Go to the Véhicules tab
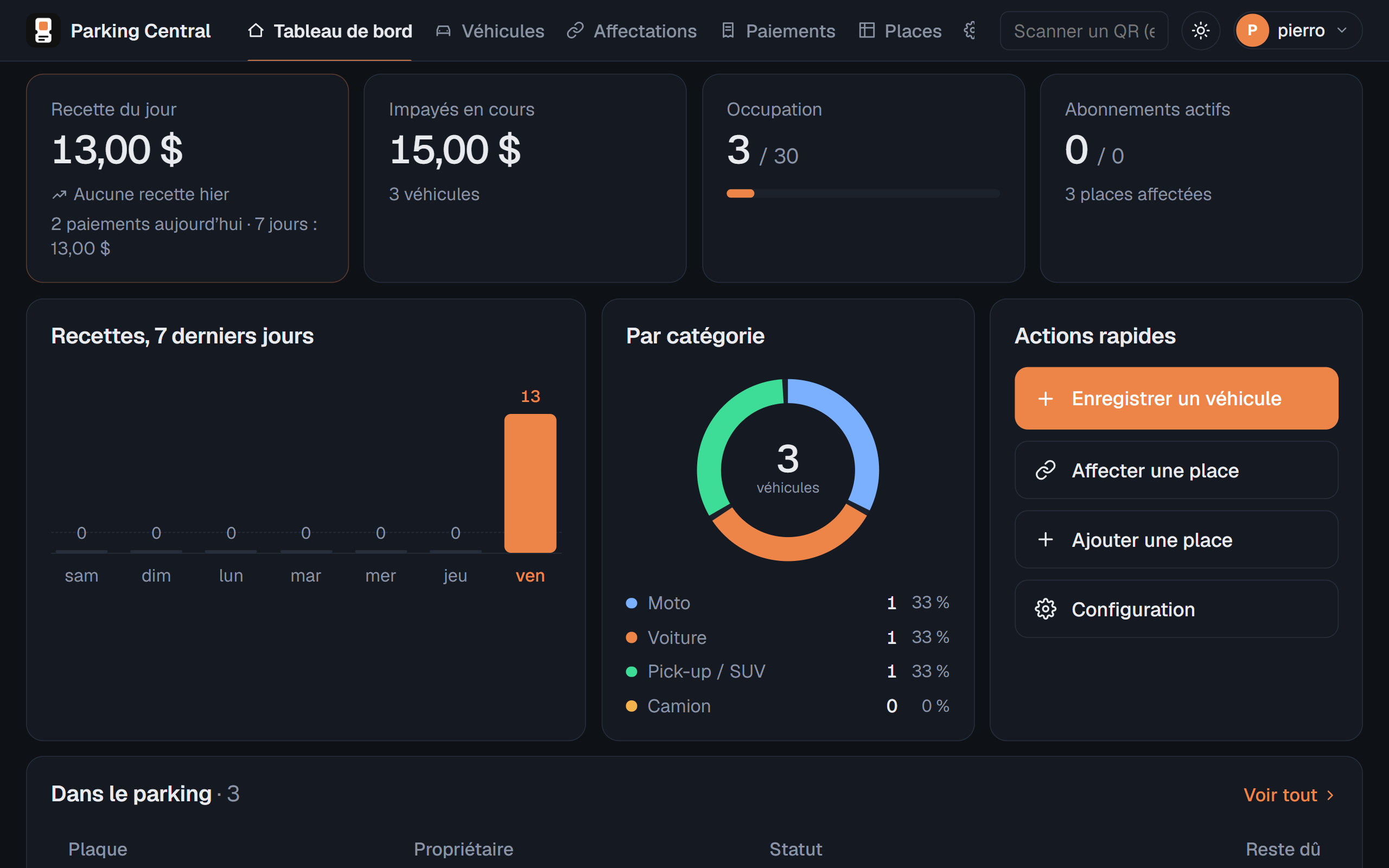This screenshot has width=1389, height=868. click(489, 30)
